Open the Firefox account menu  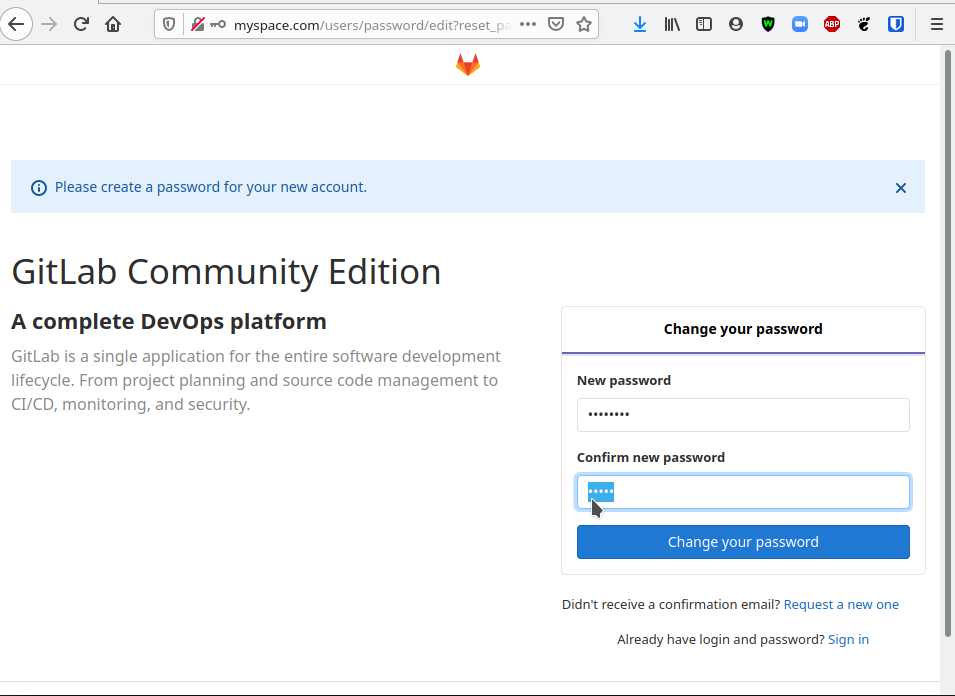coord(736,24)
